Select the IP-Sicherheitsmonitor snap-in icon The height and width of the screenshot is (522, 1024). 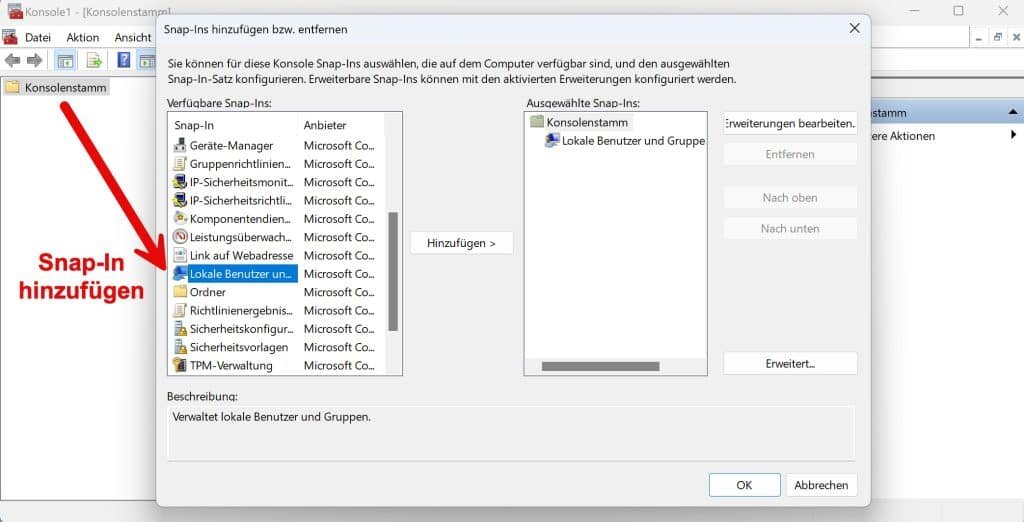180,182
